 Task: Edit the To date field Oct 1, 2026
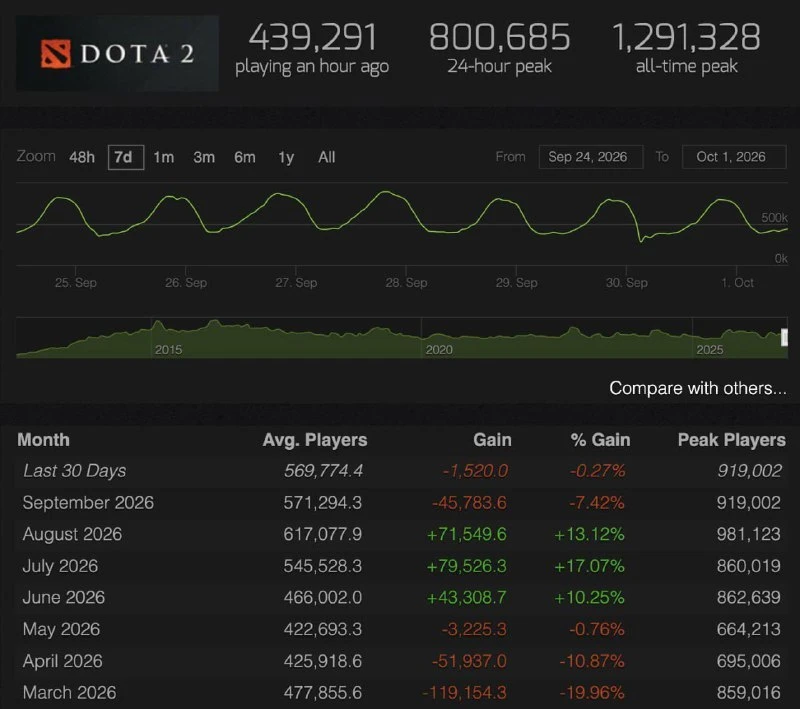[x=734, y=157]
